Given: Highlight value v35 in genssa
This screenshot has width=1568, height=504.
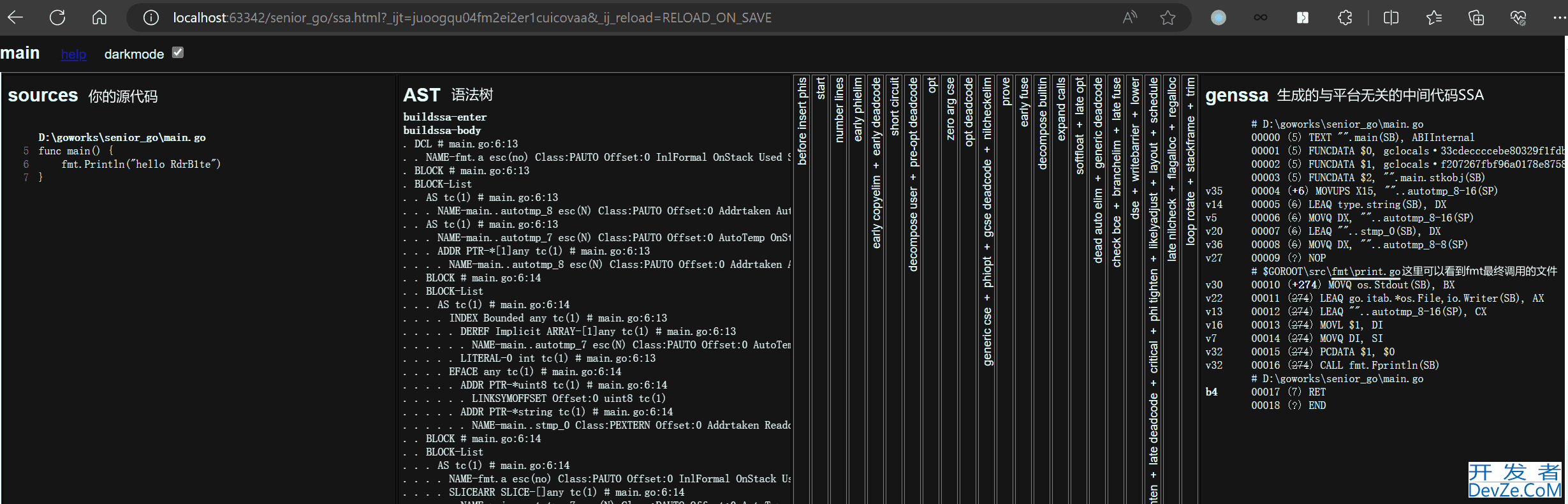Looking at the screenshot, I should [1213, 191].
